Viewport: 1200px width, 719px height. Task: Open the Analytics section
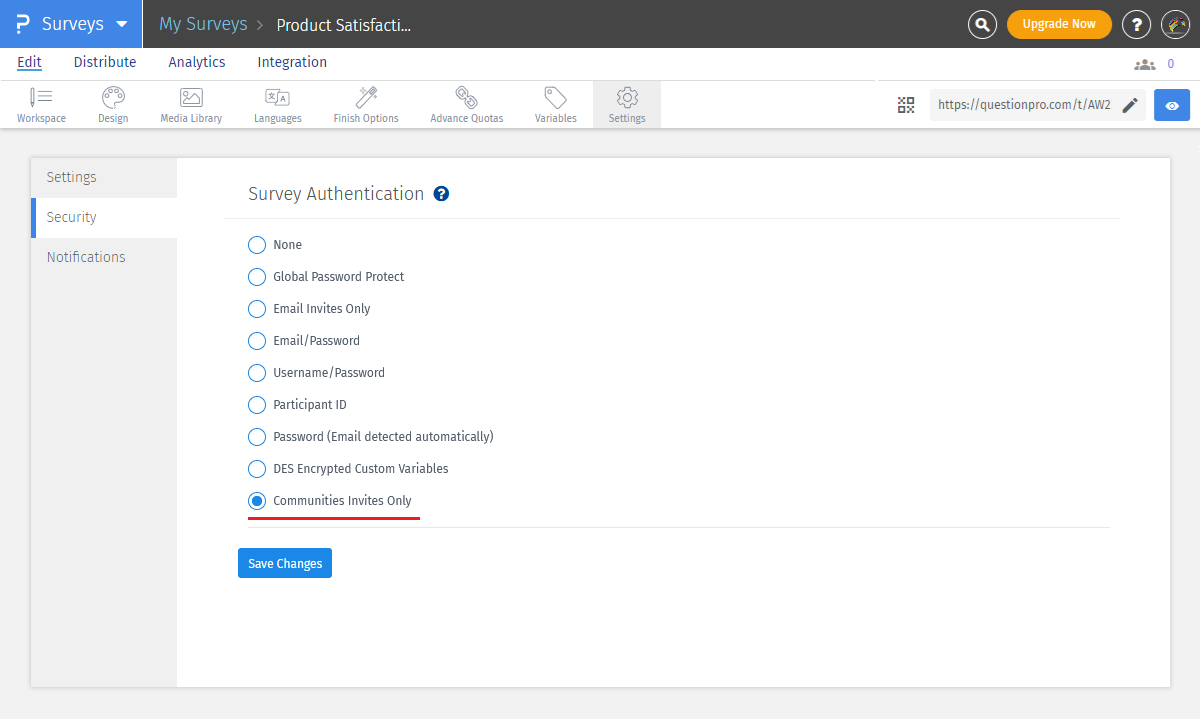tap(196, 62)
